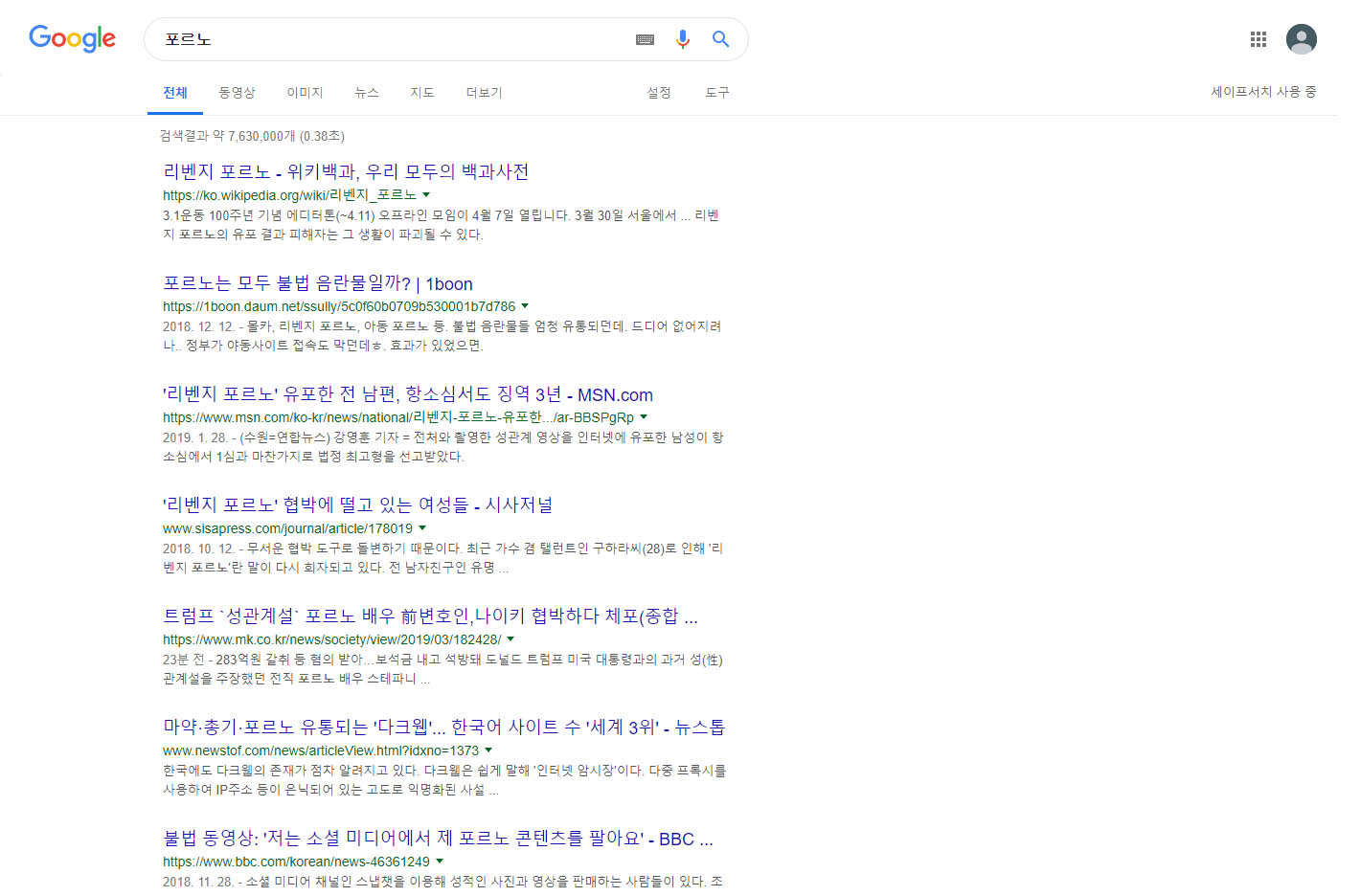
Task: Start voice search with the microphone icon
Action: pyautogui.click(x=683, y=39)
